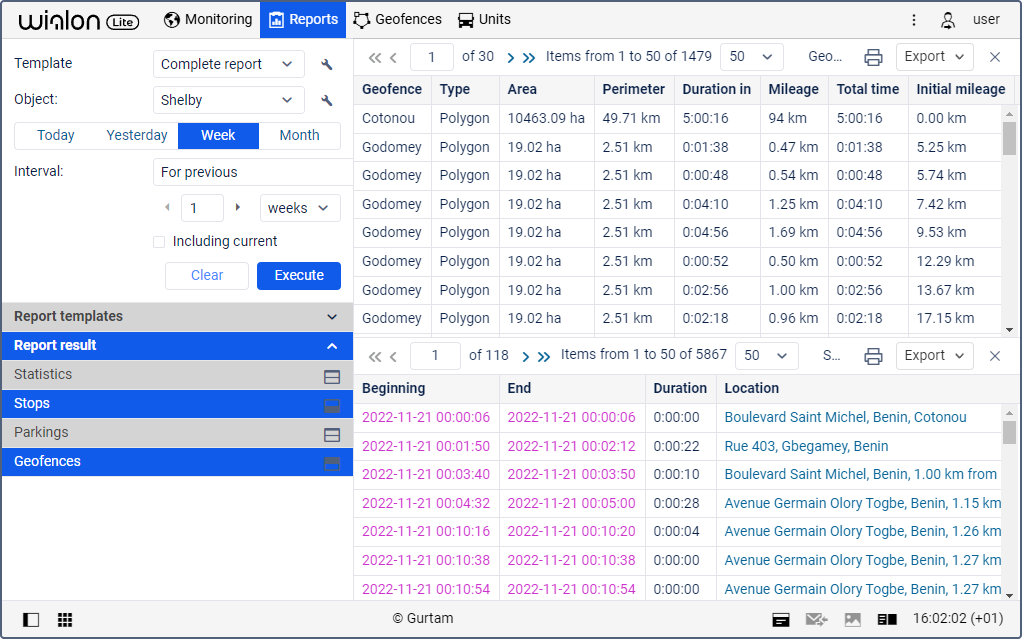Open object properties wrench beside Shelby
Image resolution: width=1022 pixels, height=639 pixels.
click(327, 100)
